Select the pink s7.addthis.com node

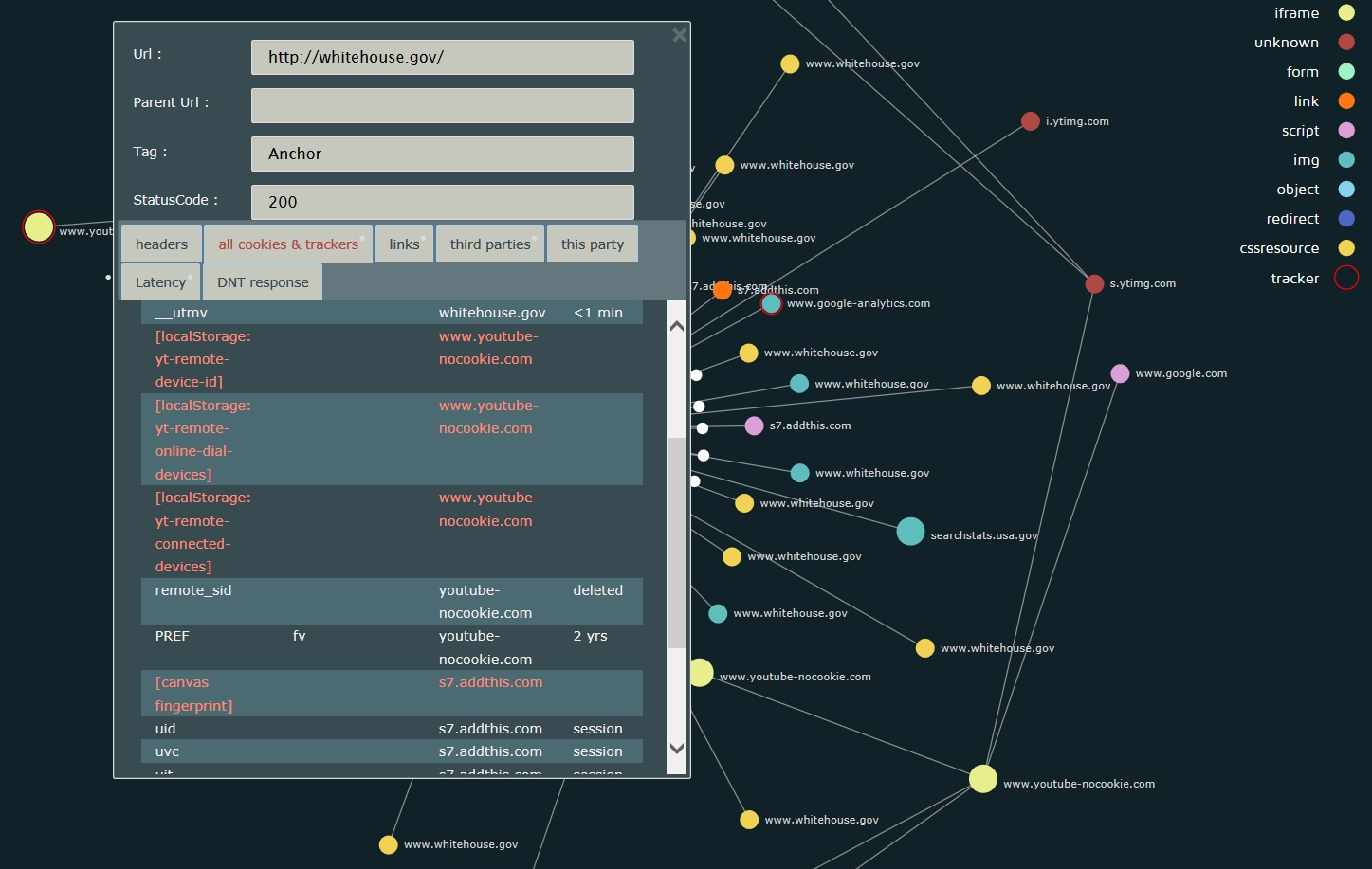click(754, 425)
